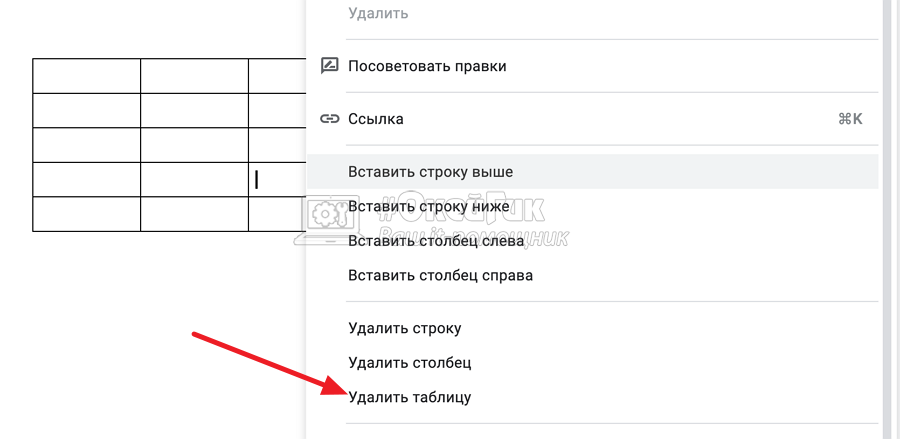Click the bottom-left table cell
The height and width of the screenshot is (439, 900).
(x=86, y=214)
